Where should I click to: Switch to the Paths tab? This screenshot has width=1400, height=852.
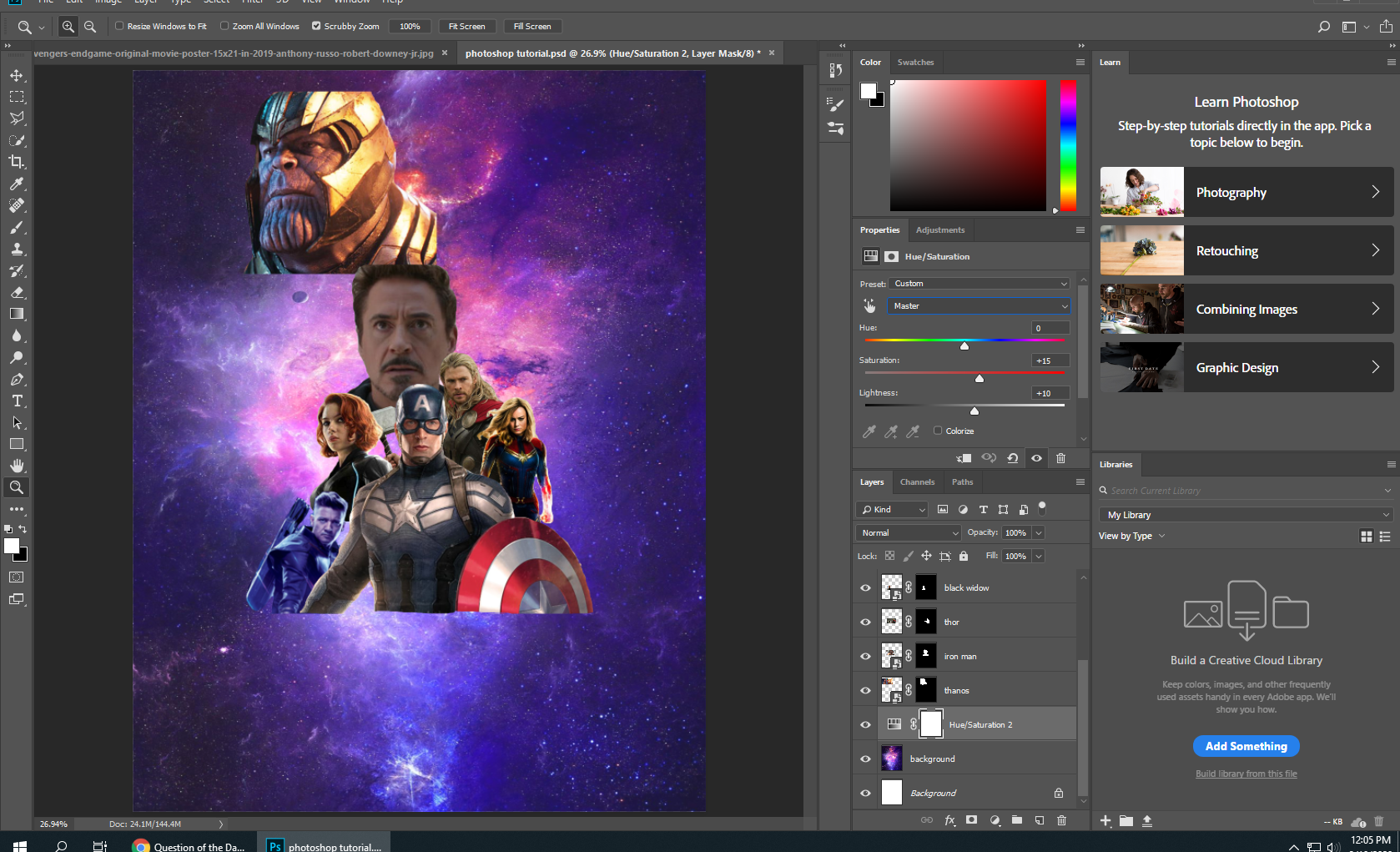(x=962, y=482)
